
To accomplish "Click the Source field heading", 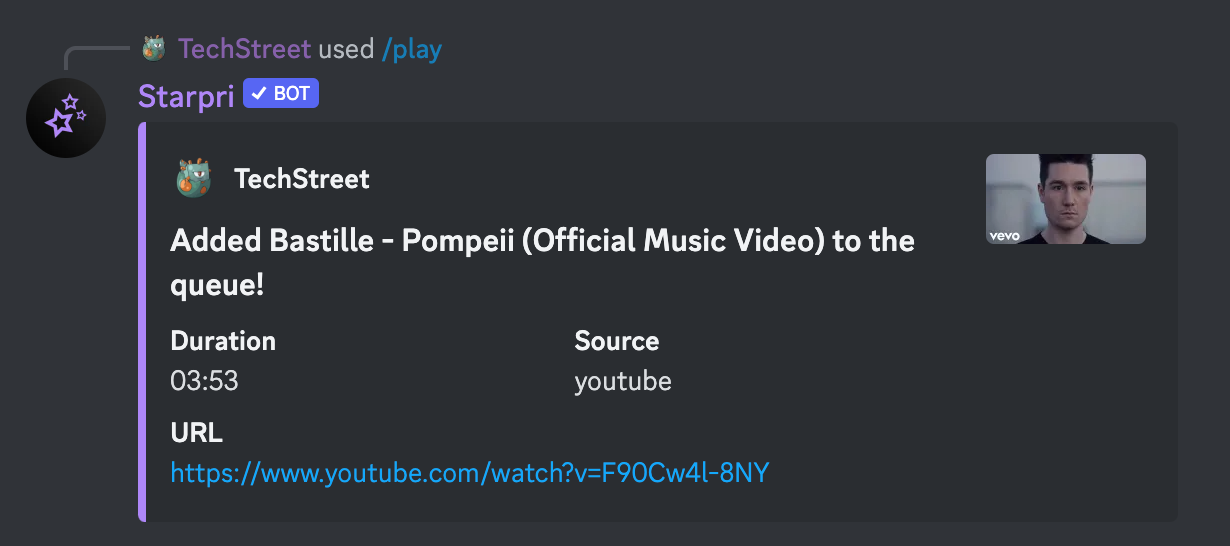I will pos(616,341).
